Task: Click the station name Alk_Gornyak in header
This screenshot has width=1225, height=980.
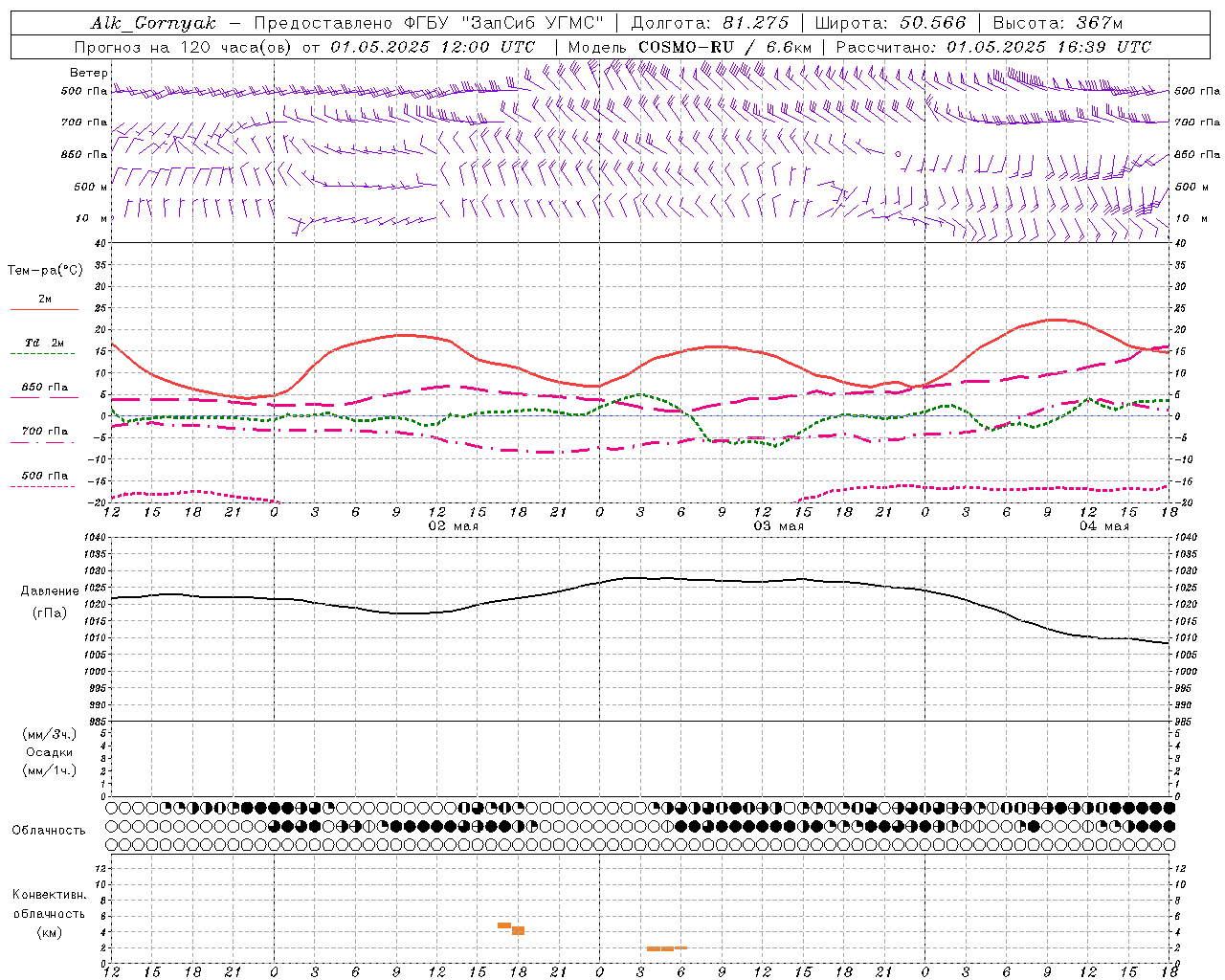Action: 153,23
